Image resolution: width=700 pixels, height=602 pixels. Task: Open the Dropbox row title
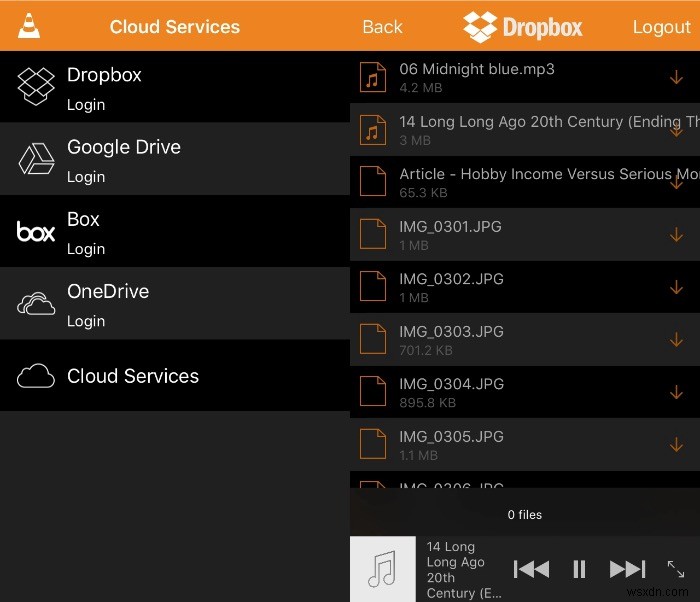[104, 75]
